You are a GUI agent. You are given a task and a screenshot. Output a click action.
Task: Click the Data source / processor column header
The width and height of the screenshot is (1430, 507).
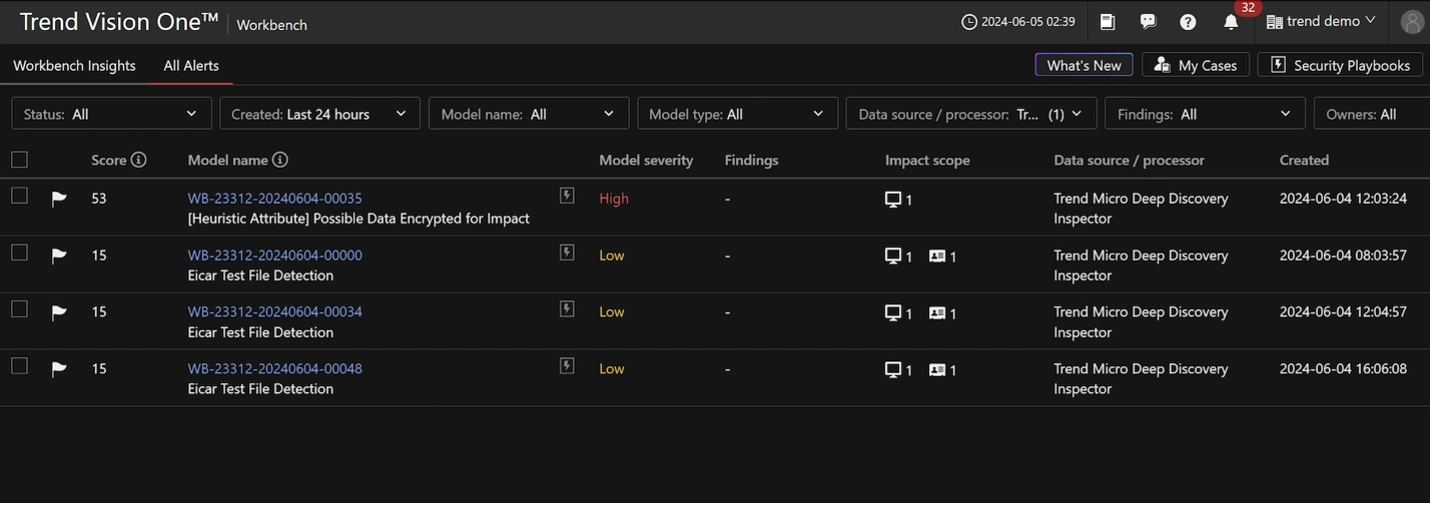(x=1129, y=160)
